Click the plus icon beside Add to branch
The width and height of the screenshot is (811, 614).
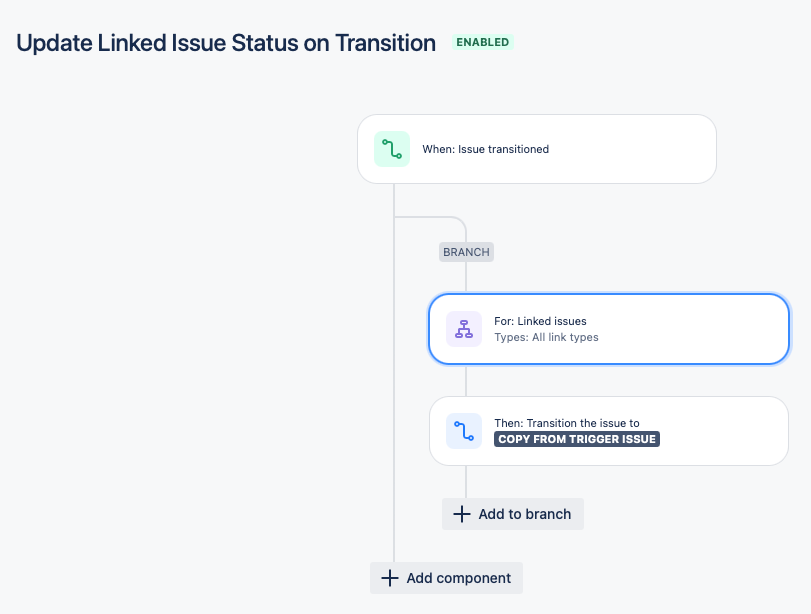[461, 514]
